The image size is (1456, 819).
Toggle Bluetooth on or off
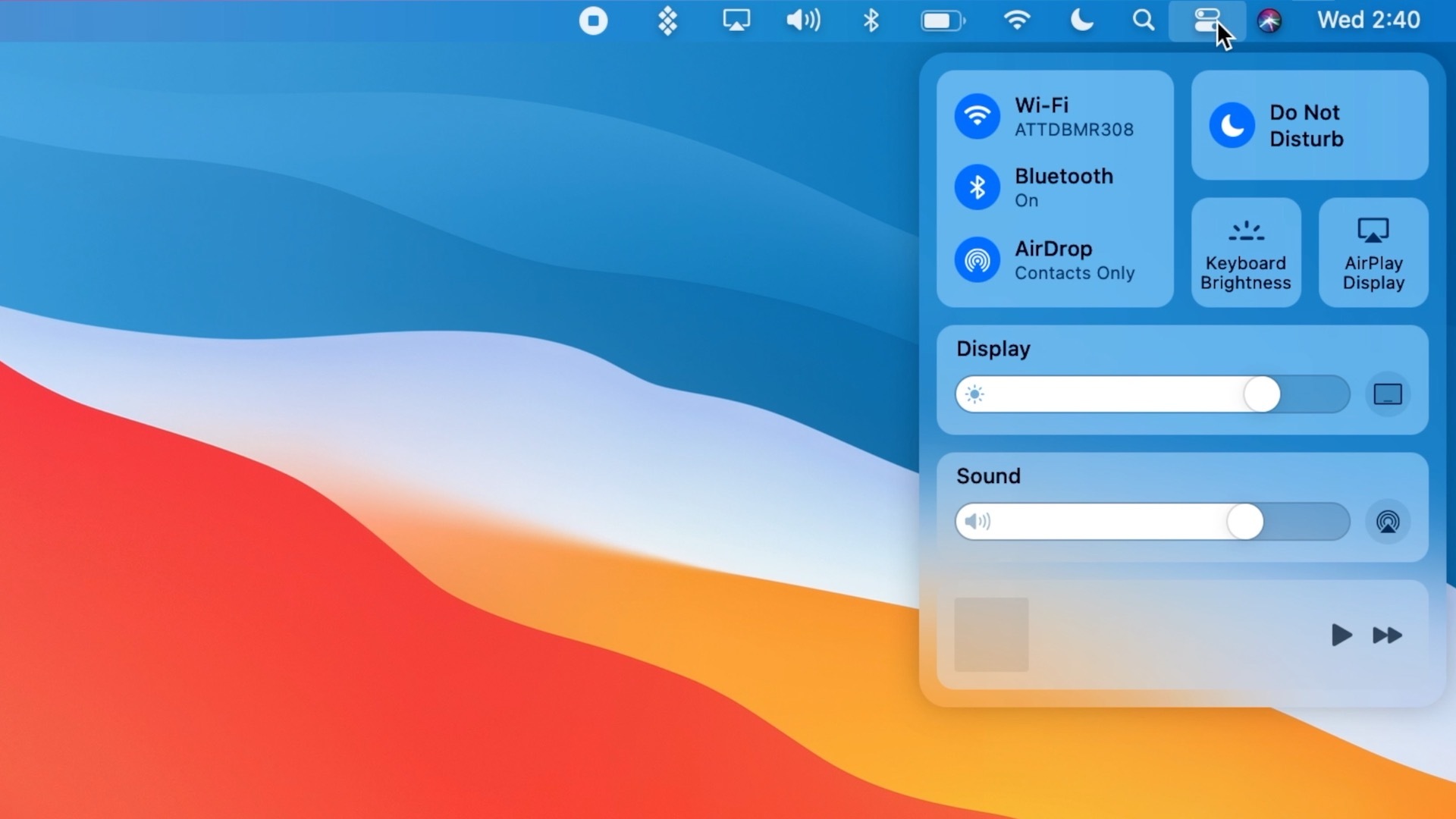pos(978,187)
